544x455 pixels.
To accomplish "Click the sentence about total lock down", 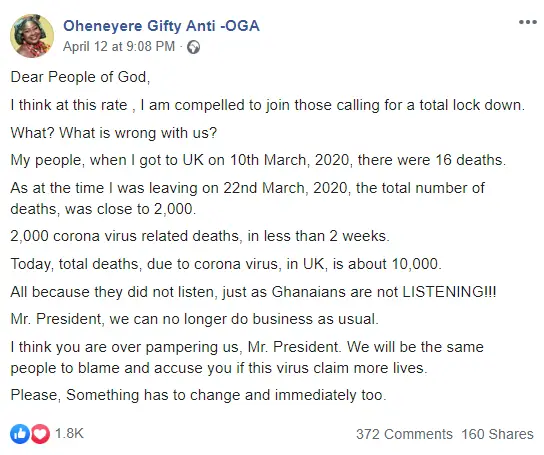I will coord(267,105).
